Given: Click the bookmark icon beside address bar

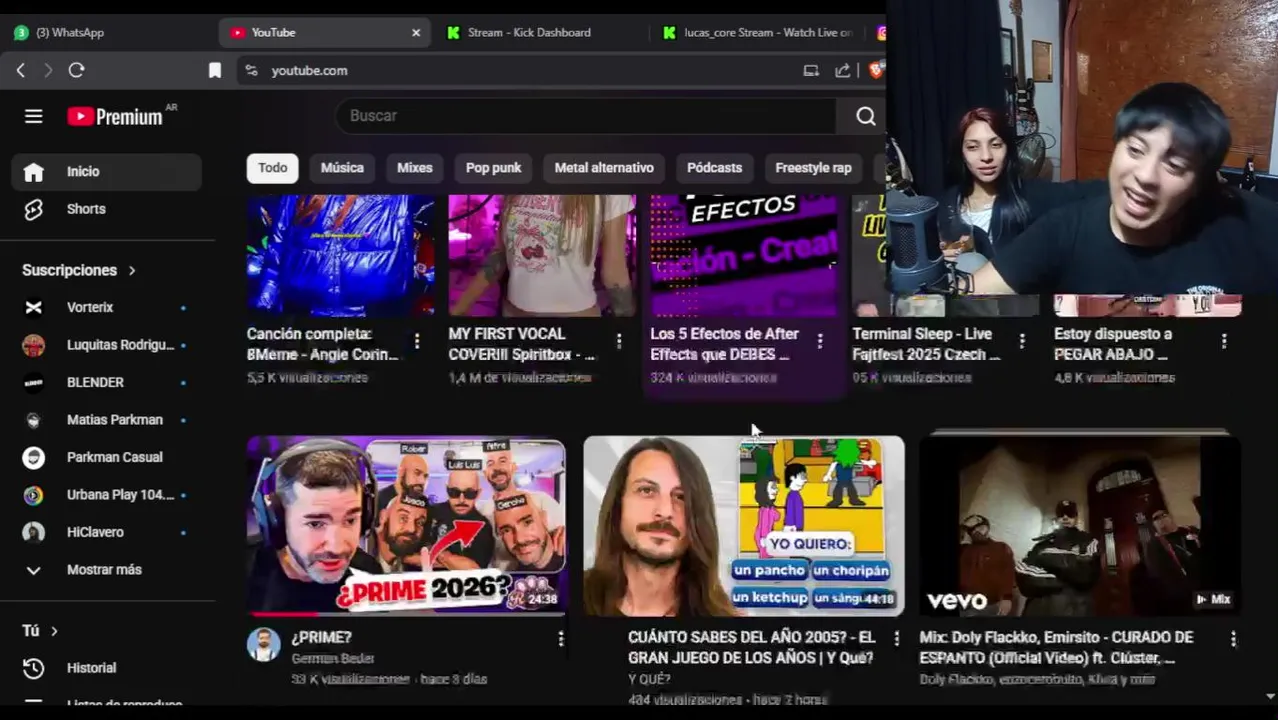Looking at the screenshot, I should (214, 70).
